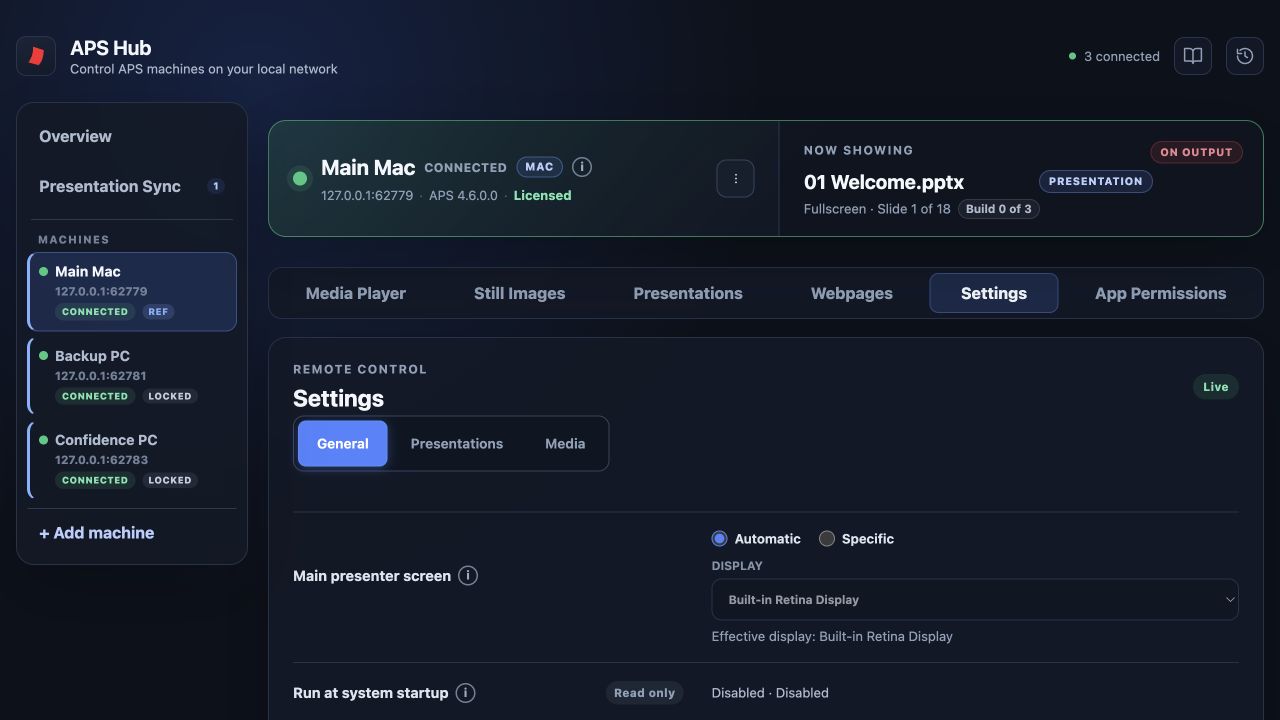Select the Automatic radio option
This screenshot has height=720, width=1280.
tap(756, 538)
